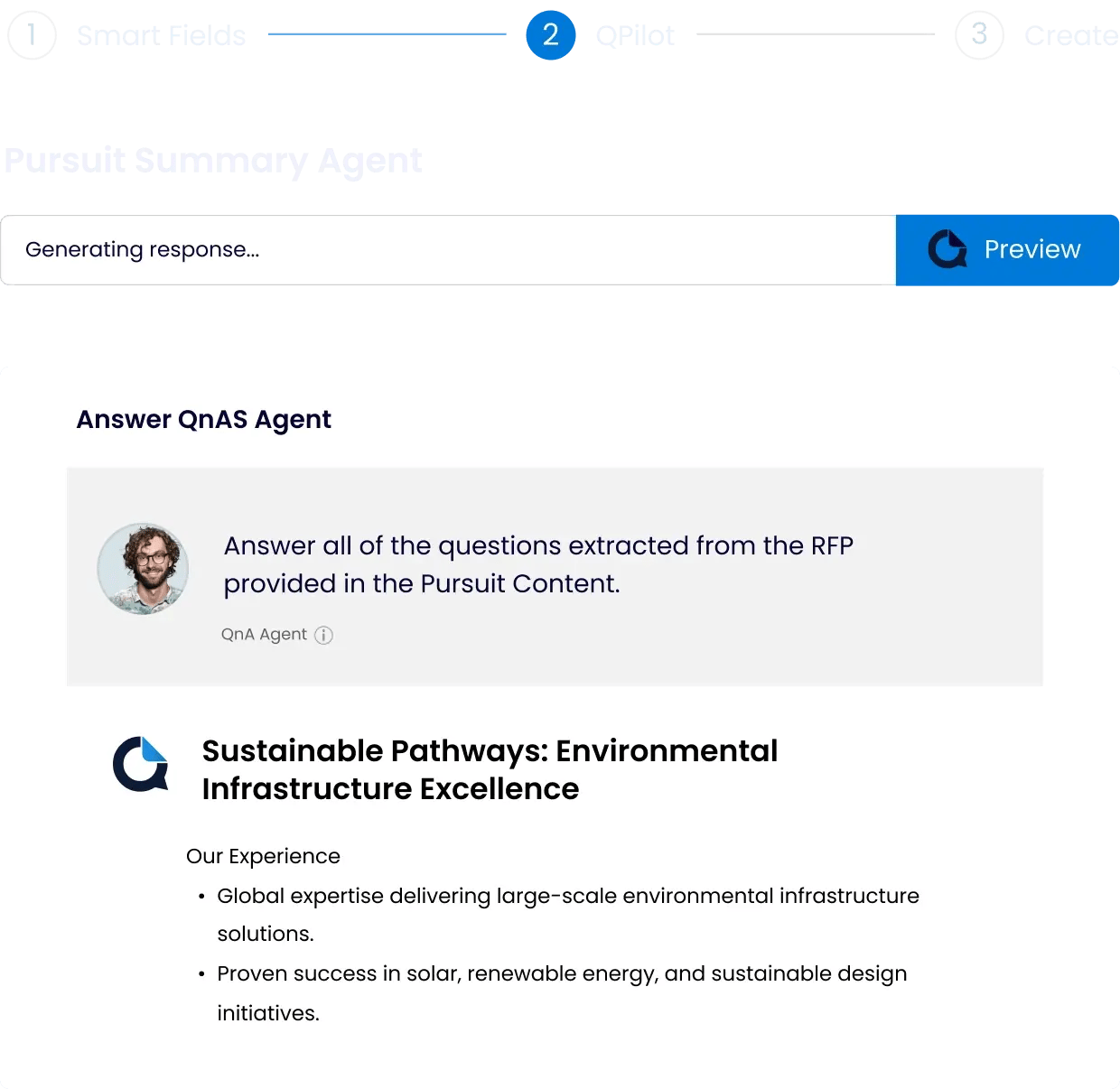Click the Sustainable Pathways response title
This screenshot has height=1089, width=1120.
tap(490, 769)
